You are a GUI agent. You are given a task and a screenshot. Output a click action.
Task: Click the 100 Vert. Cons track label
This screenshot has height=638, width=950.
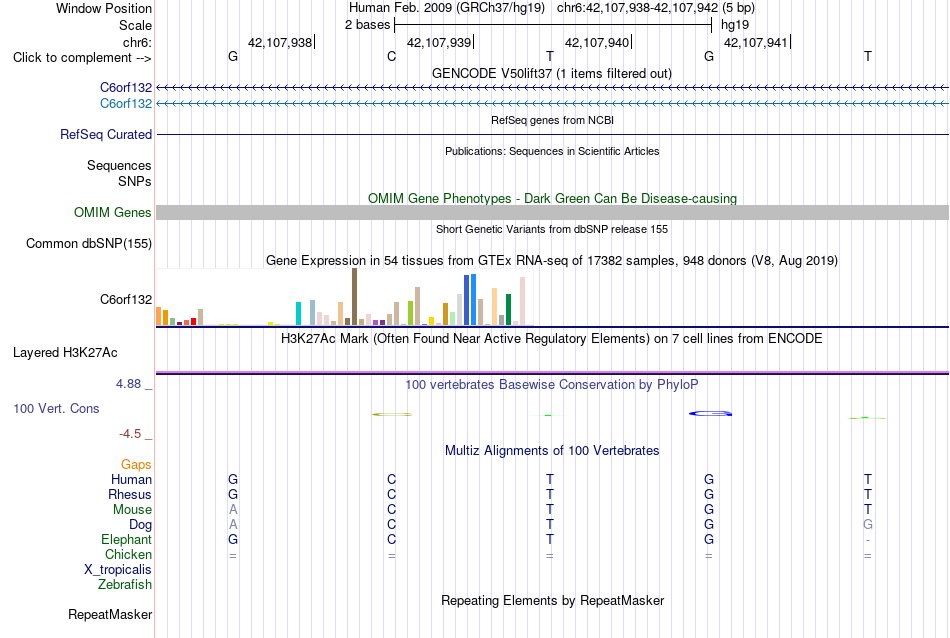(x=56, y=408)
